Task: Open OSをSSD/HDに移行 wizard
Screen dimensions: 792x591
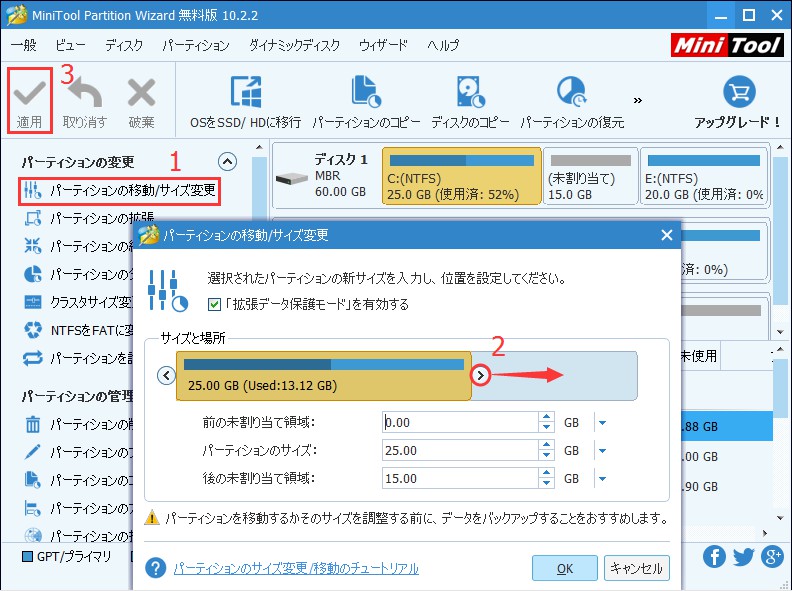Action: click(245, 102)
